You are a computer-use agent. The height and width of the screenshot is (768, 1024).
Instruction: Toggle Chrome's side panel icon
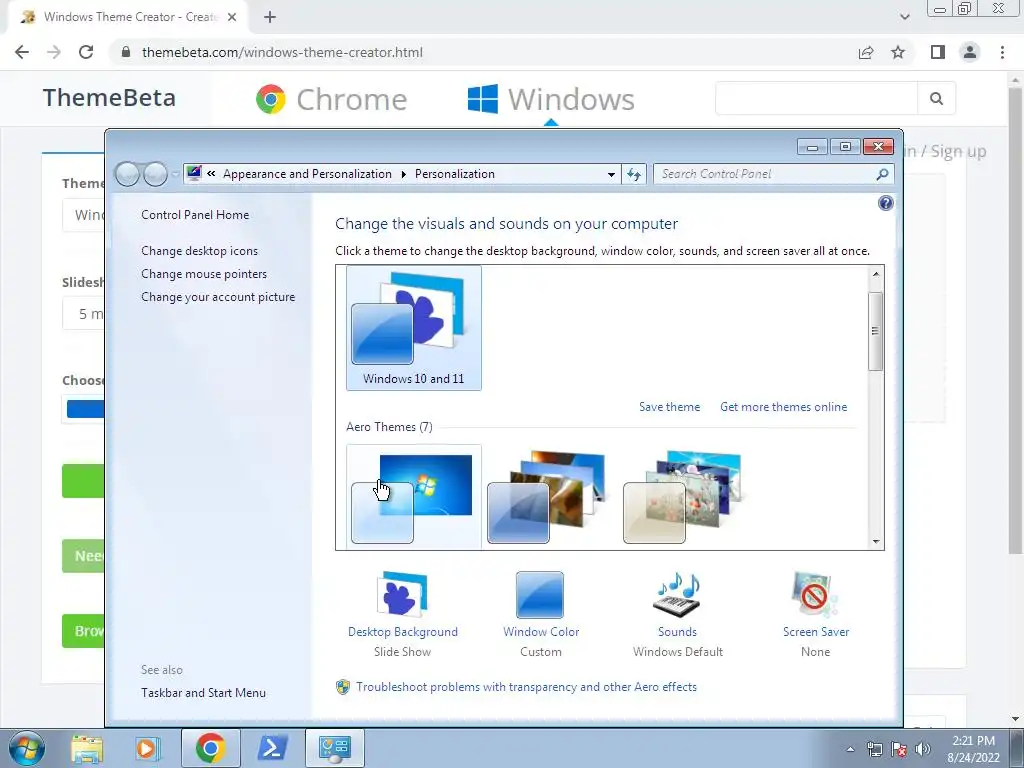tap(938, 52)
